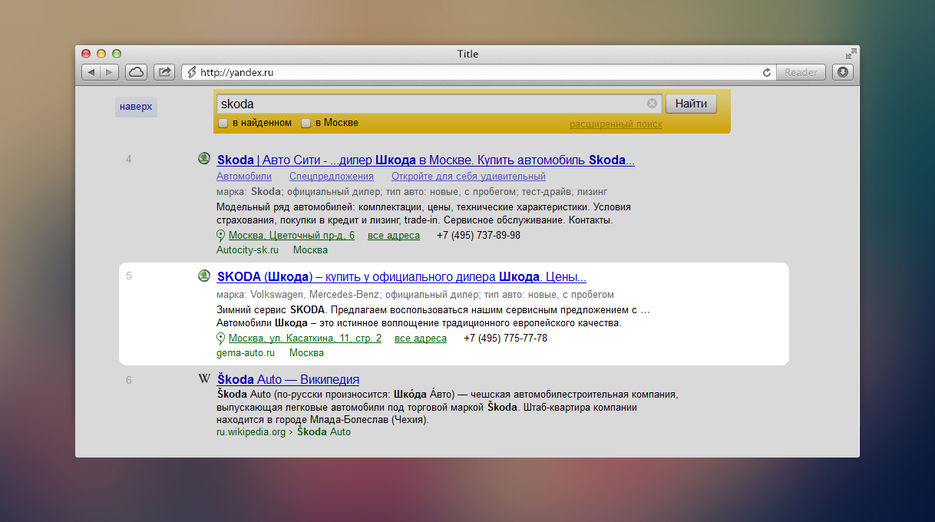This screenshot has width=935, height=522.
Task: Open the Autocity-sk.ru domain link
Action: coord(247,250)
